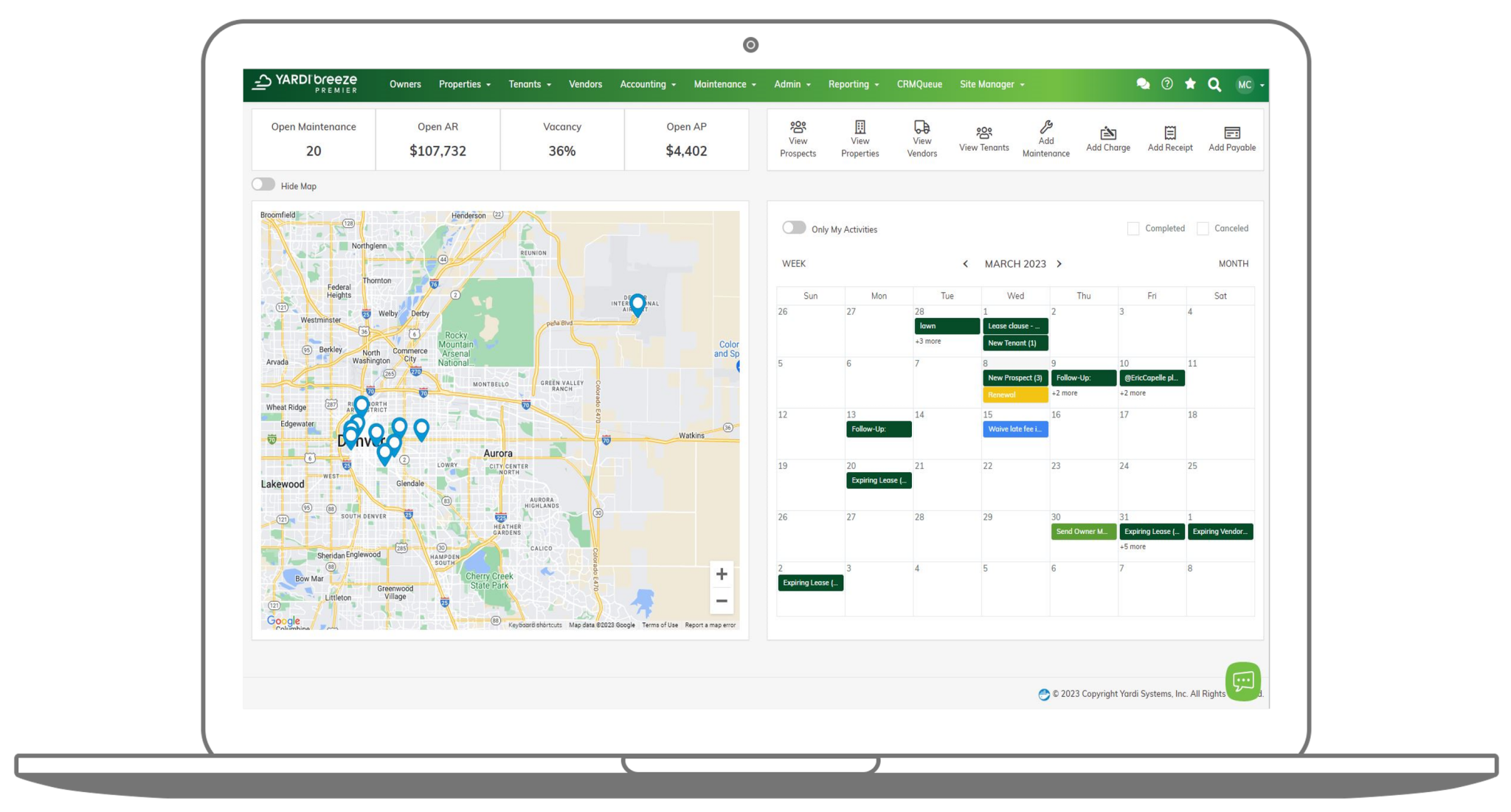Enable Only My Activities toggle
The height and width of the screenshot is (812, 1511).
tap(794, 228)
